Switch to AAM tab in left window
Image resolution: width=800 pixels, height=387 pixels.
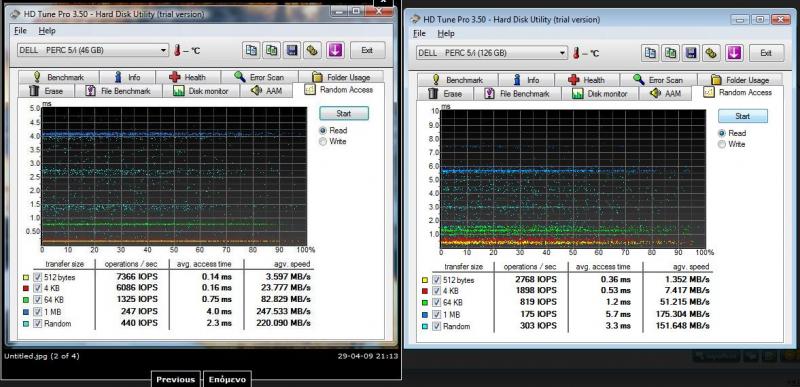tap(267, 91)
